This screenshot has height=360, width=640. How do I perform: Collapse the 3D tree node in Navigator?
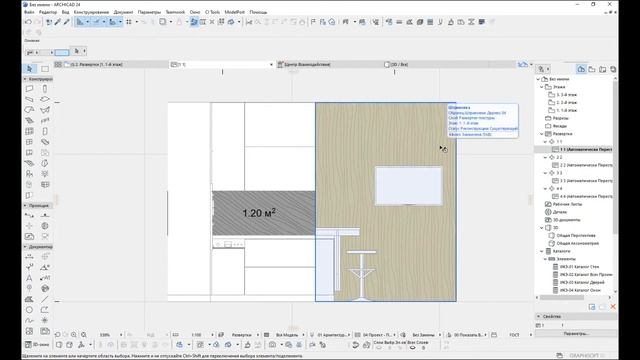click(542, 228)
